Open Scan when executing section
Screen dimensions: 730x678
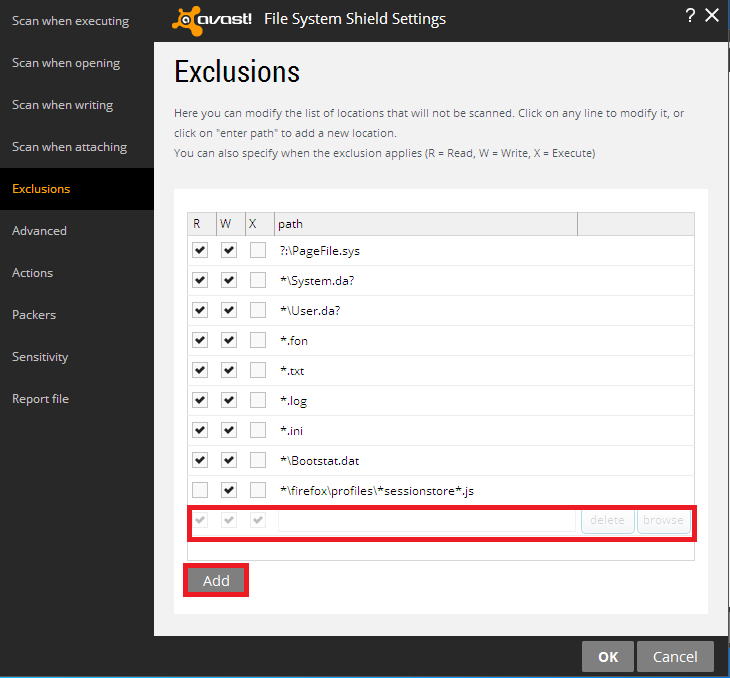[70, 21]
